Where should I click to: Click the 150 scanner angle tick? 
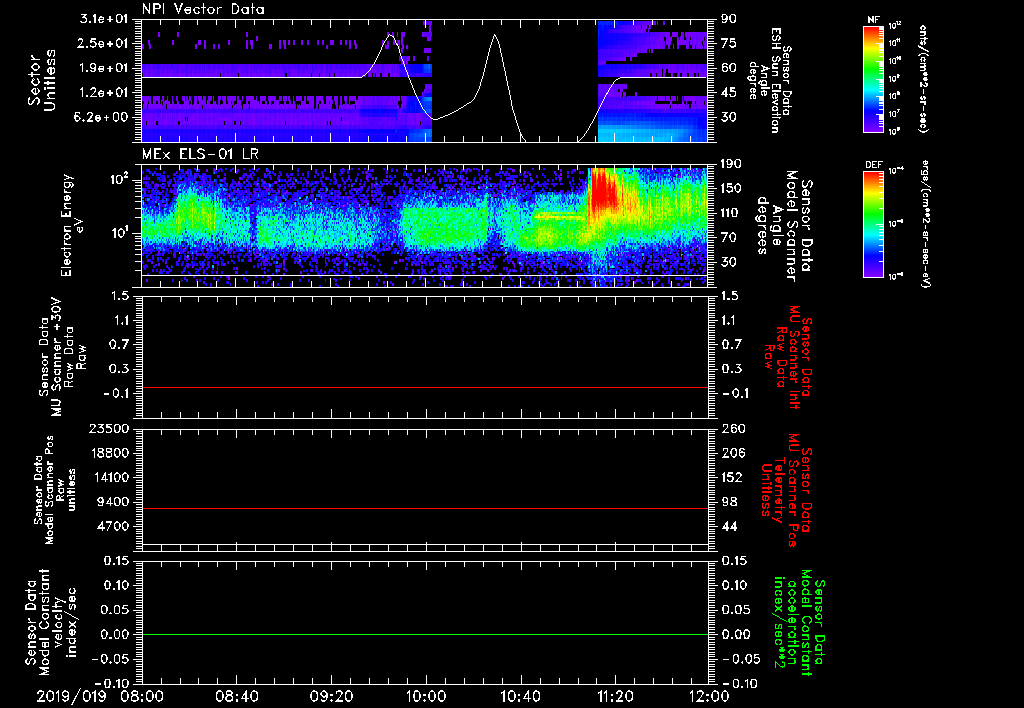tap(732, 188)
